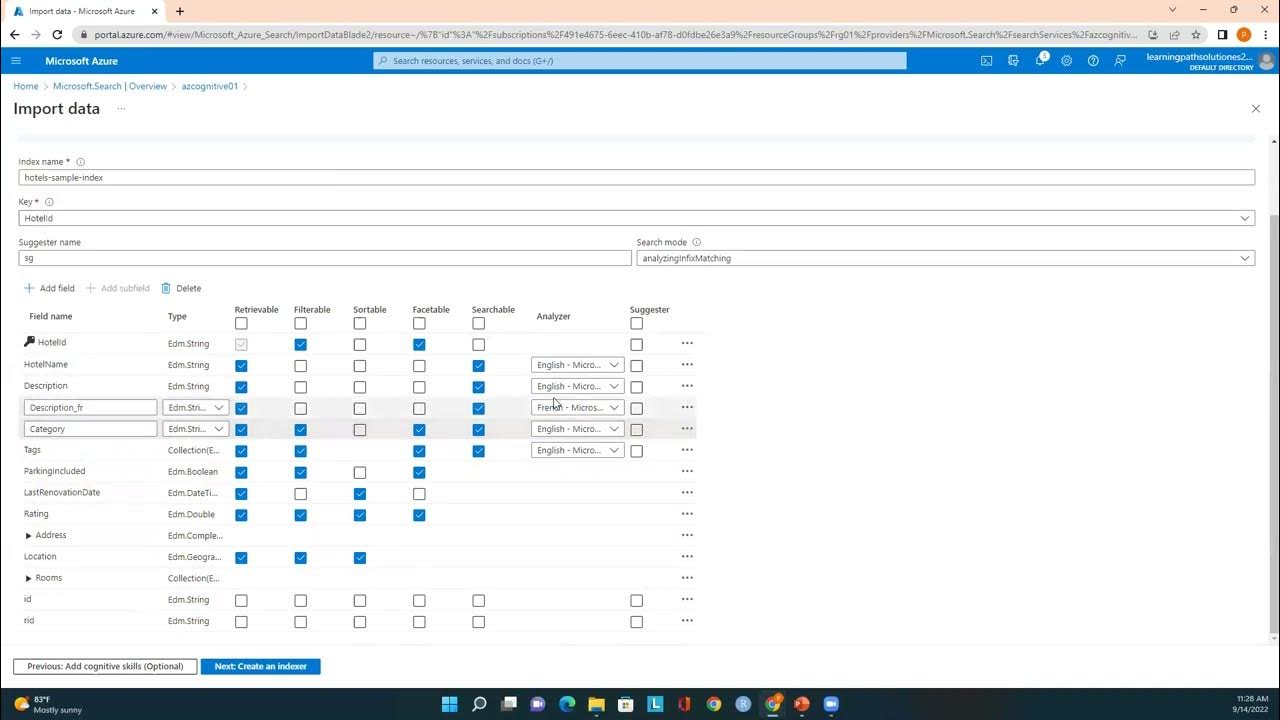Open File Explorer from the taskbar
The image size is (1280, 720).
coord(596,704)
